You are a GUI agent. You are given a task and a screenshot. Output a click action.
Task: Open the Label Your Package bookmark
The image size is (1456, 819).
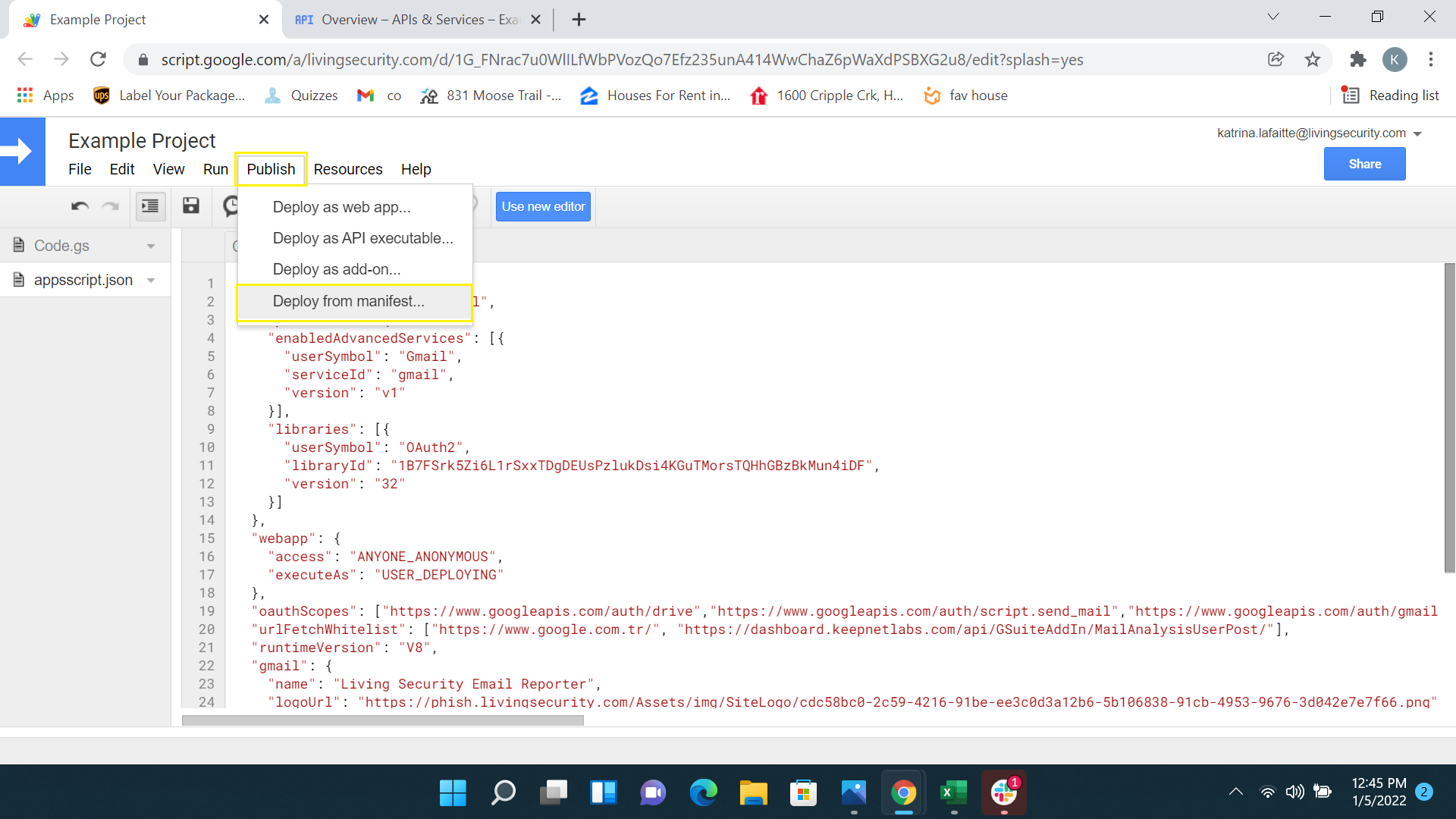169,96
